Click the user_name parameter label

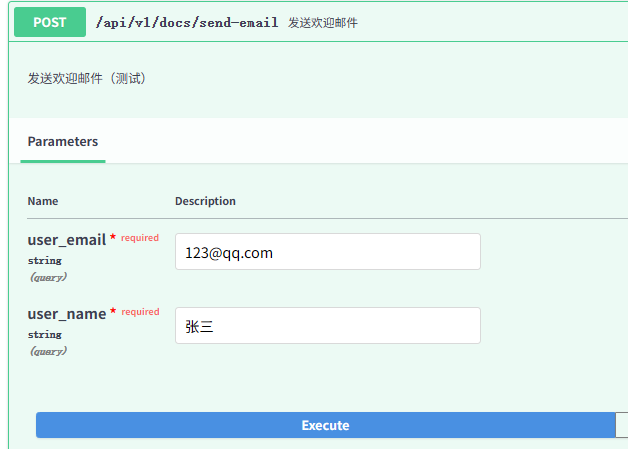coord(66,314)
